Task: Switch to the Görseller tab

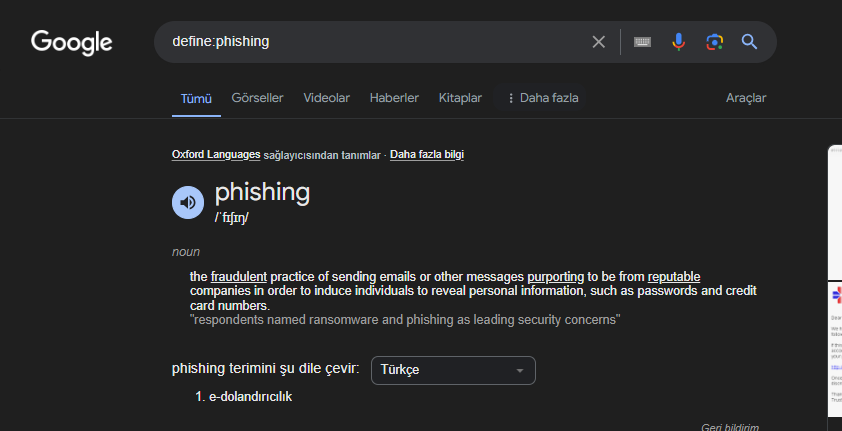Action: 257,98
